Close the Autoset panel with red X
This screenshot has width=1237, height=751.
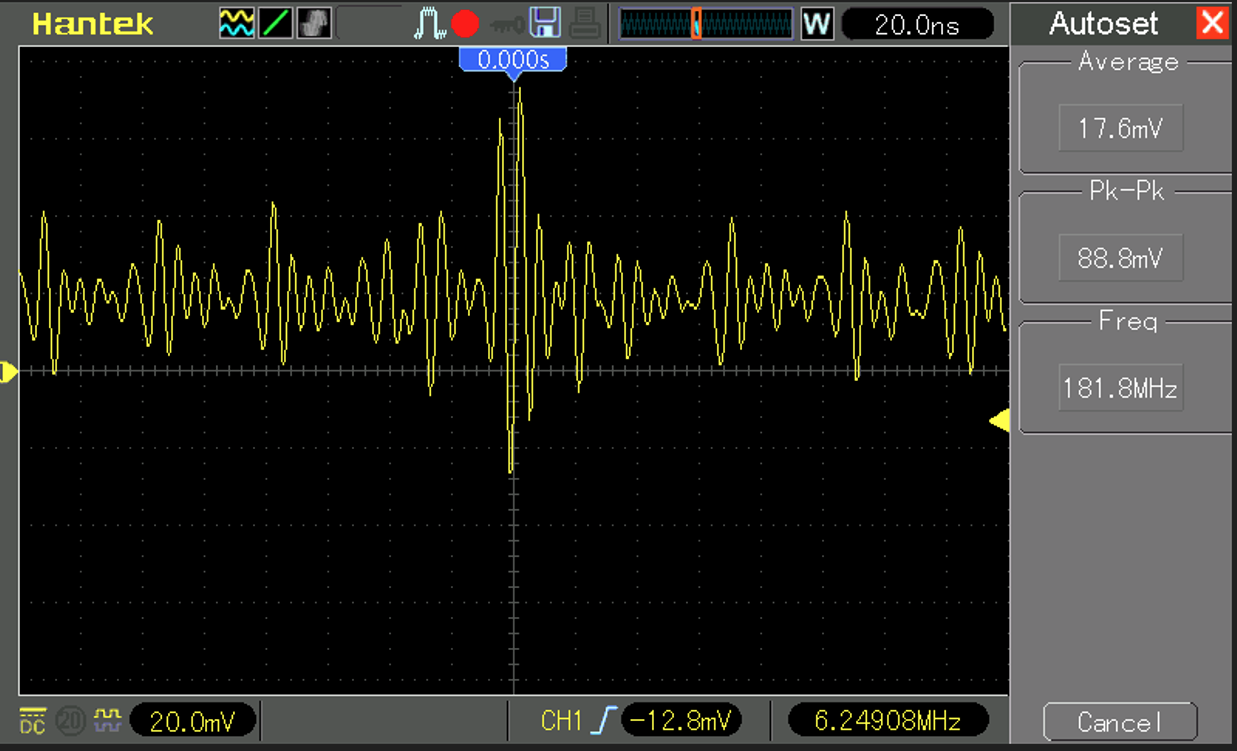coord(1212,22)
